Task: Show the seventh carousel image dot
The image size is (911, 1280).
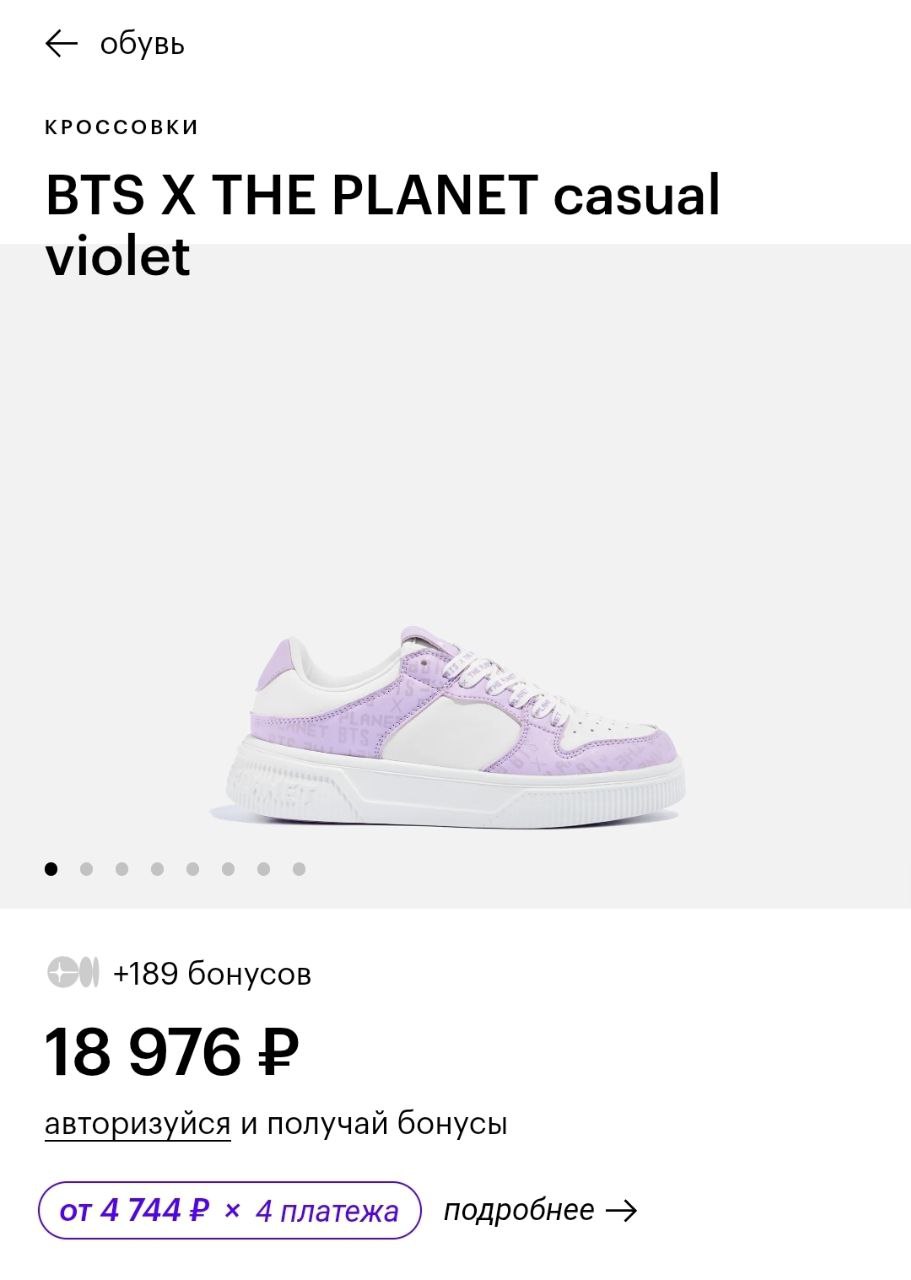Action: click(x=263, y=869)
